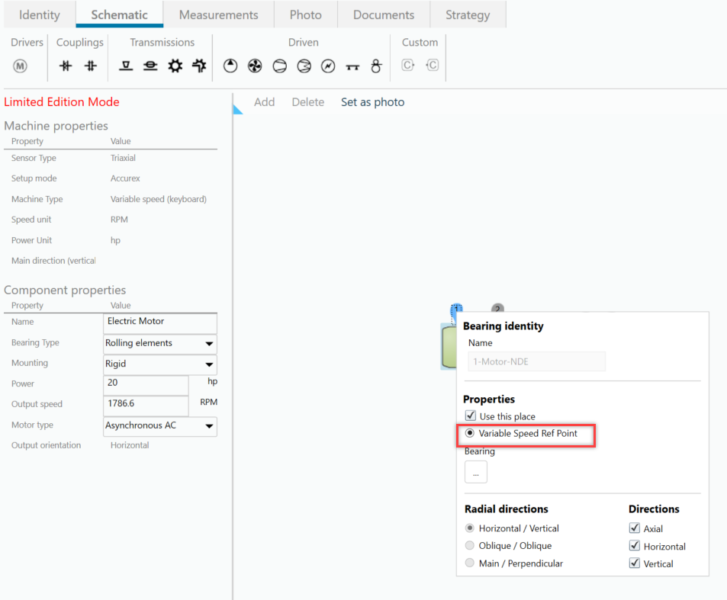
Task: Click the Set as photo button
Action: (372, 102)
